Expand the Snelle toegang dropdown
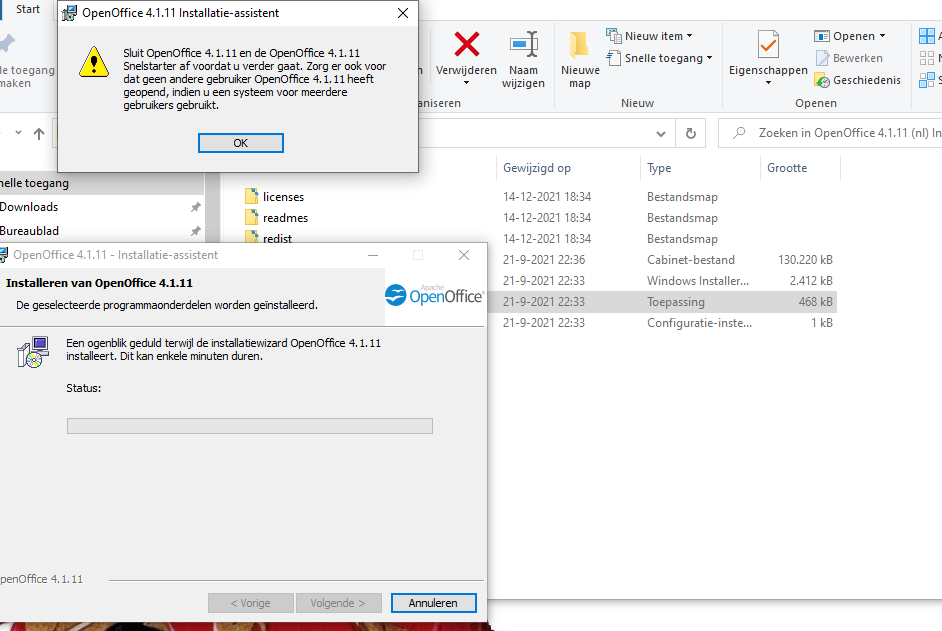This screenshot has height=631, width=942. pyautogui.click(x=660, y=58)
